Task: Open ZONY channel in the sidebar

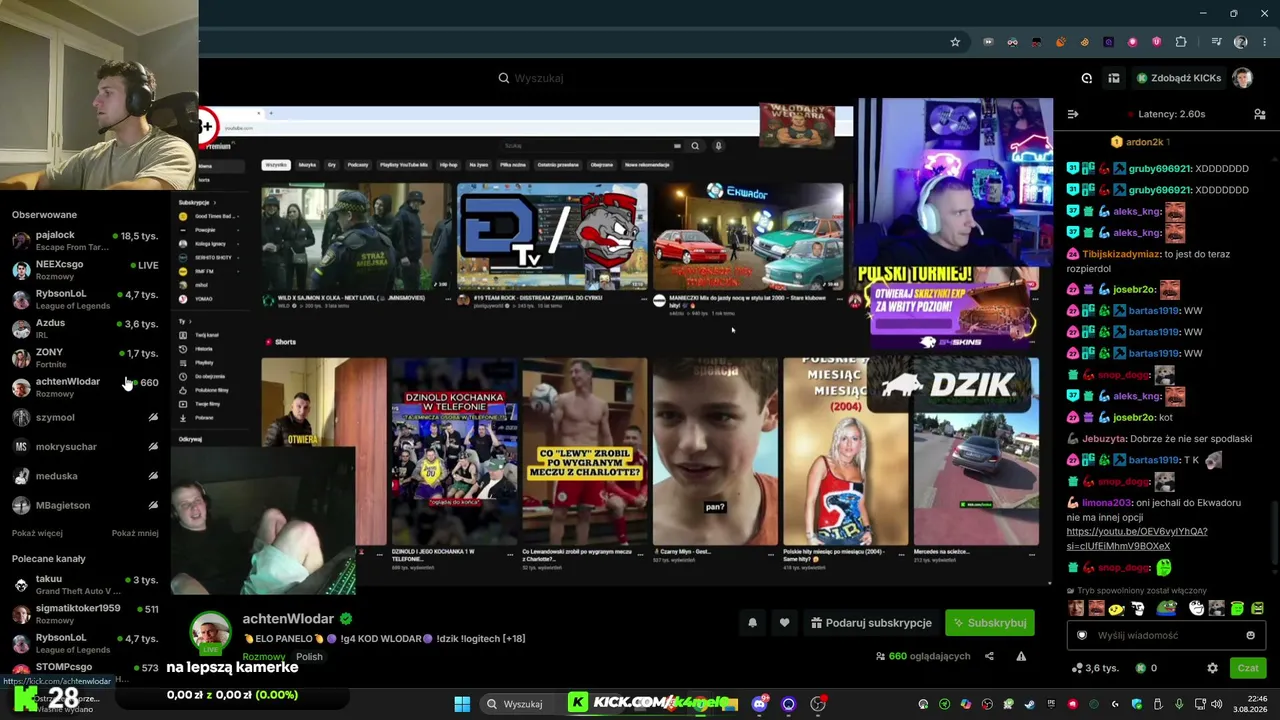Action: click(85, 357)
